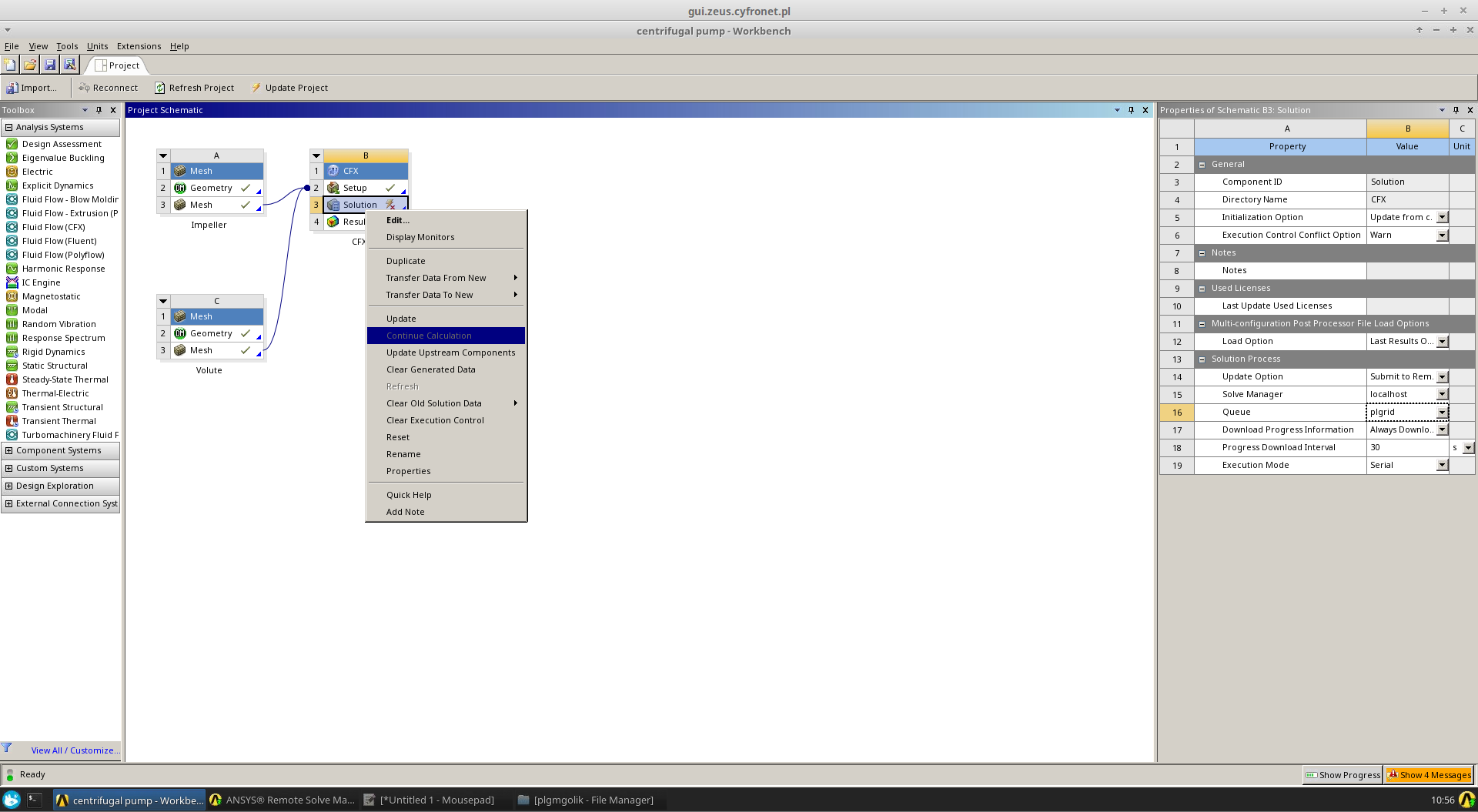The height and width of the screenshot is (812, 1478).
Task: Click the Import button in the toolbar
Action: pos(32,88)
